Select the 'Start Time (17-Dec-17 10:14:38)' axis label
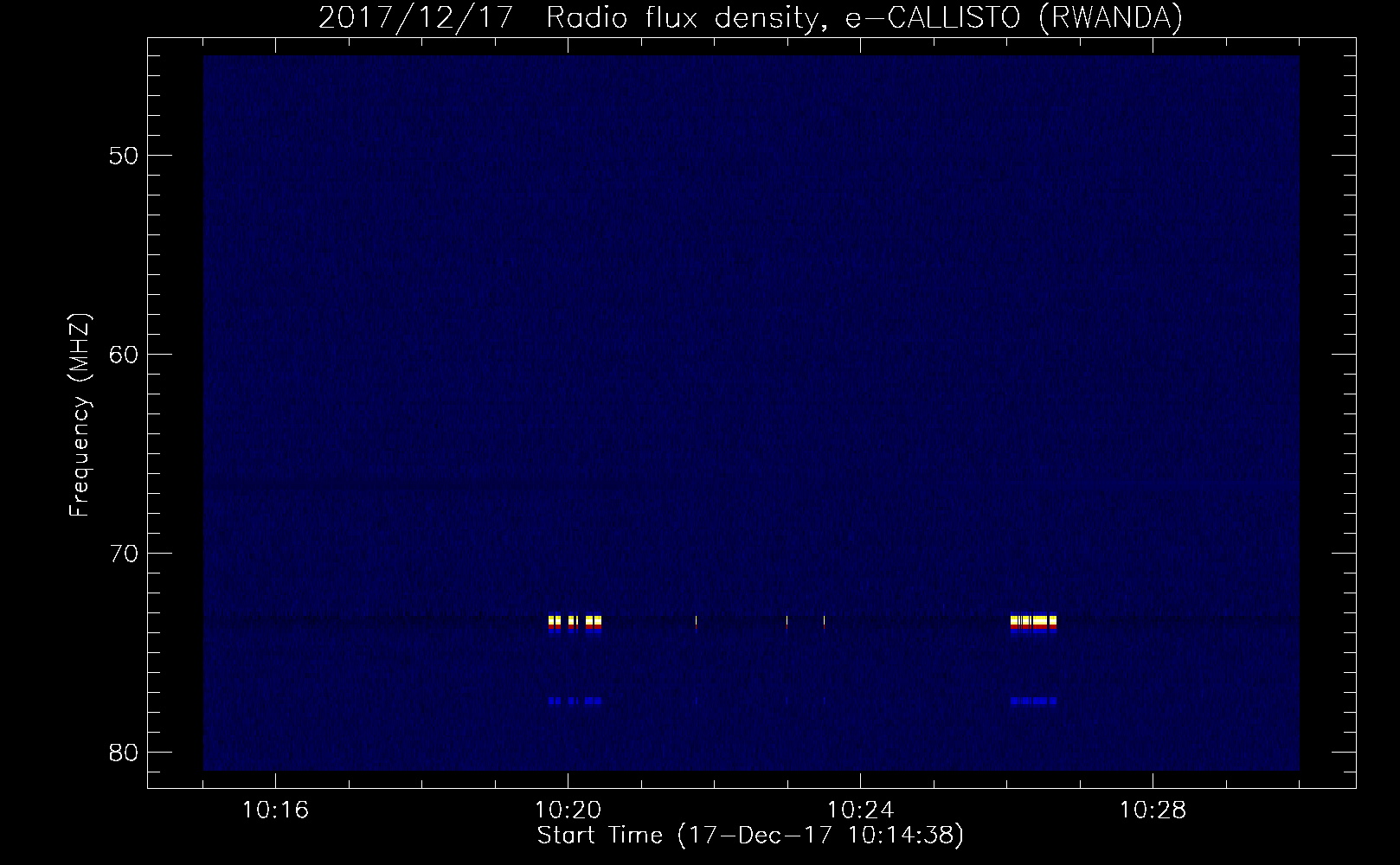The height and width of the screenshot is (865, 1400). point(750,836)
